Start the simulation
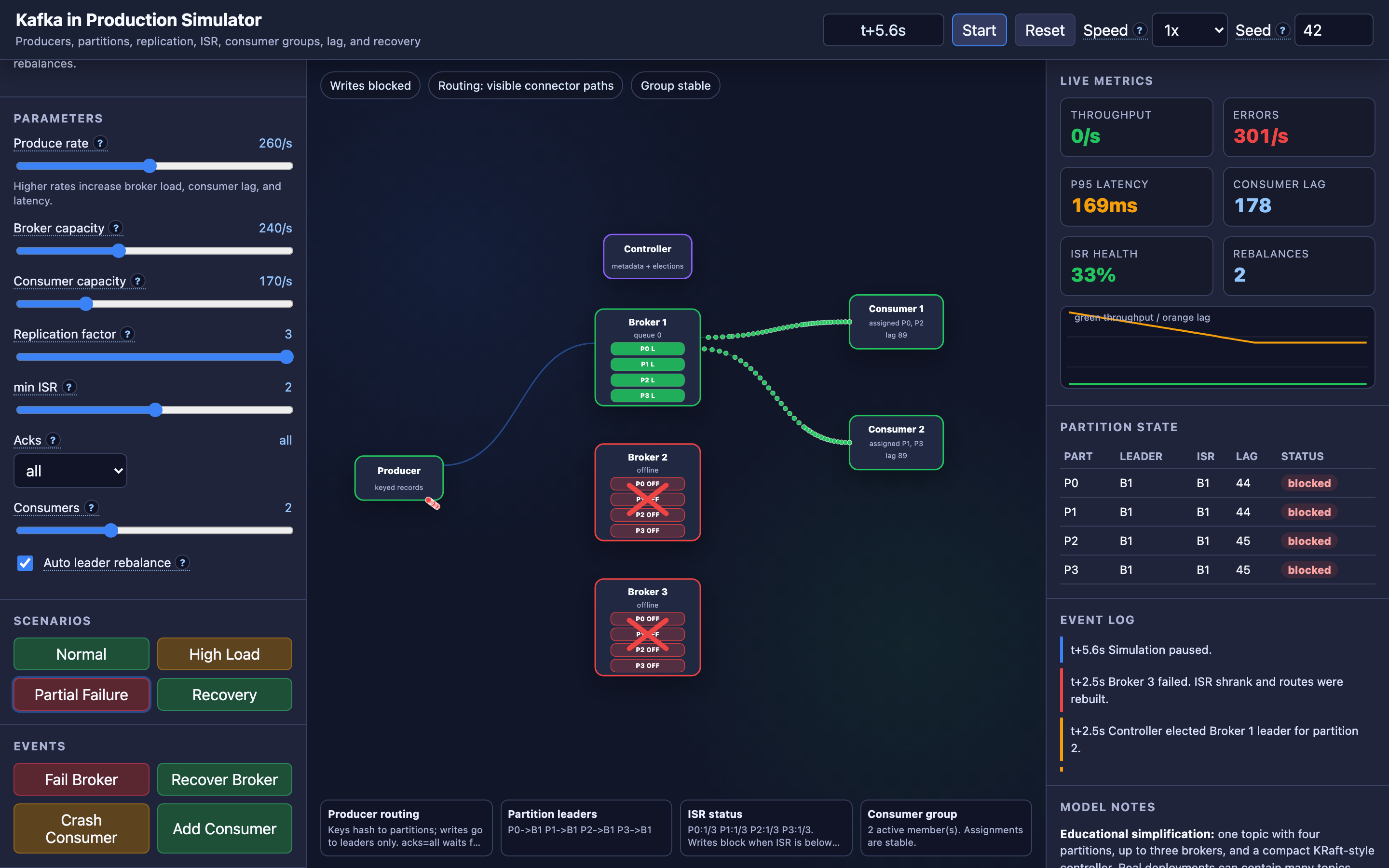 (x=979, y=30)
